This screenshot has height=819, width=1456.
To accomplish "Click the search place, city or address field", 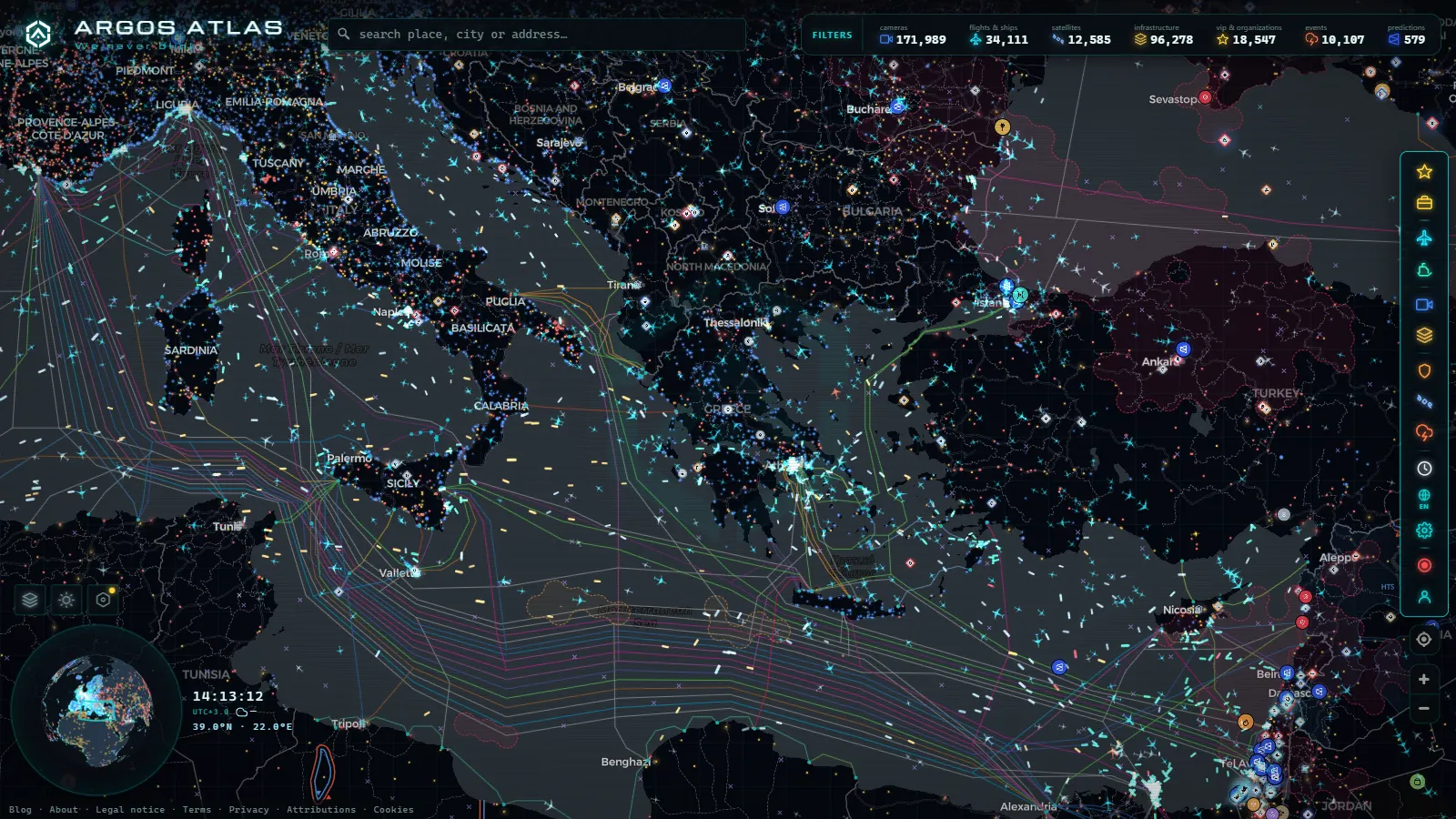I will 537,35.
